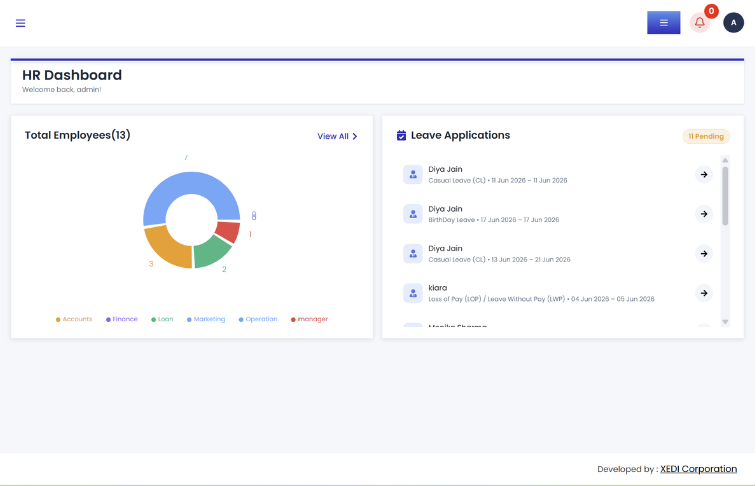Open the hamburger sidebar menu icon
Screen dimensions: 756x486
[20, 23]
